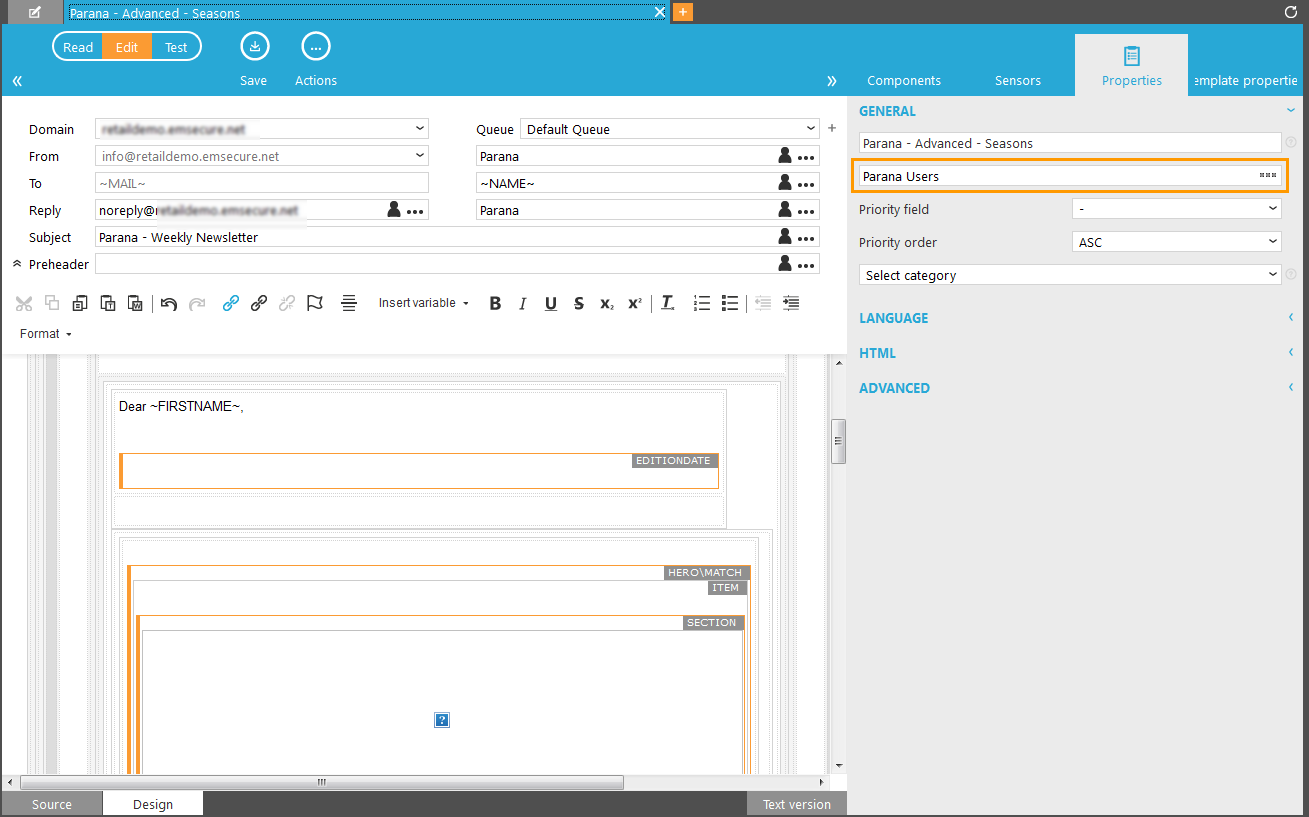The height and width of the screenshot is (817, 1309).
Task: Switch to Test mode
Action: coord(176,47)
